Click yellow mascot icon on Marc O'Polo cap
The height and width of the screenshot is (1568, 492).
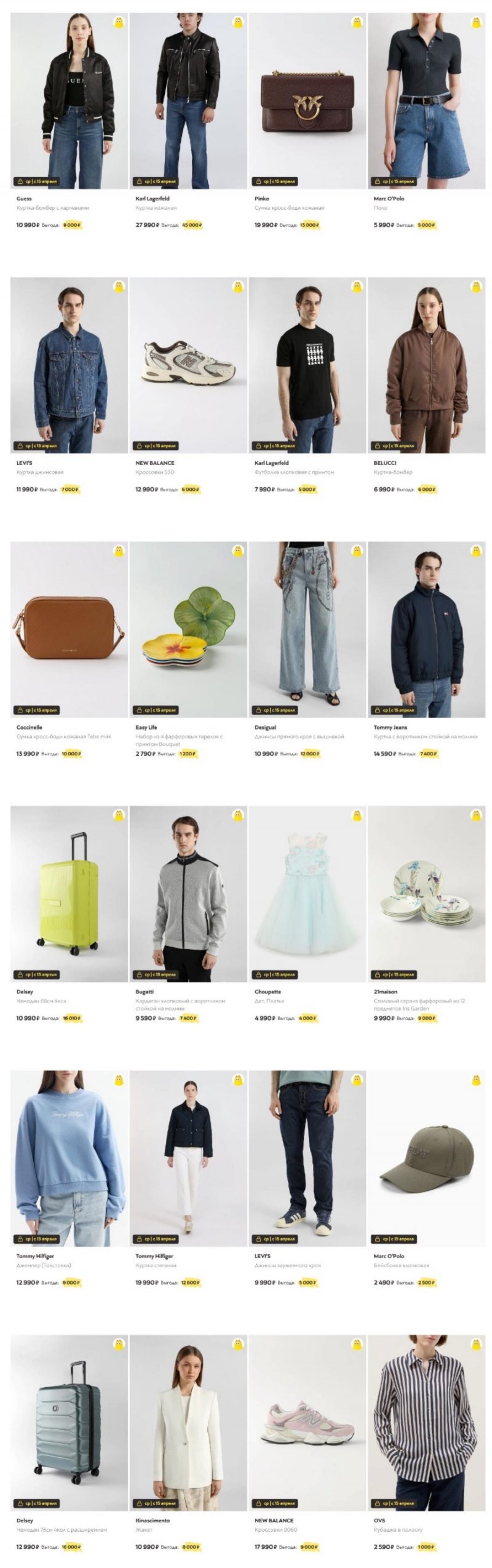pyautogui.click(x=476, y=1079)
